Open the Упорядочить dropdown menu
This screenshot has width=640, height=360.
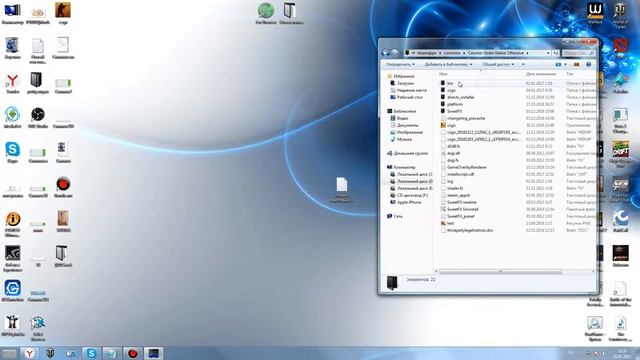click(x=400, y=64)
